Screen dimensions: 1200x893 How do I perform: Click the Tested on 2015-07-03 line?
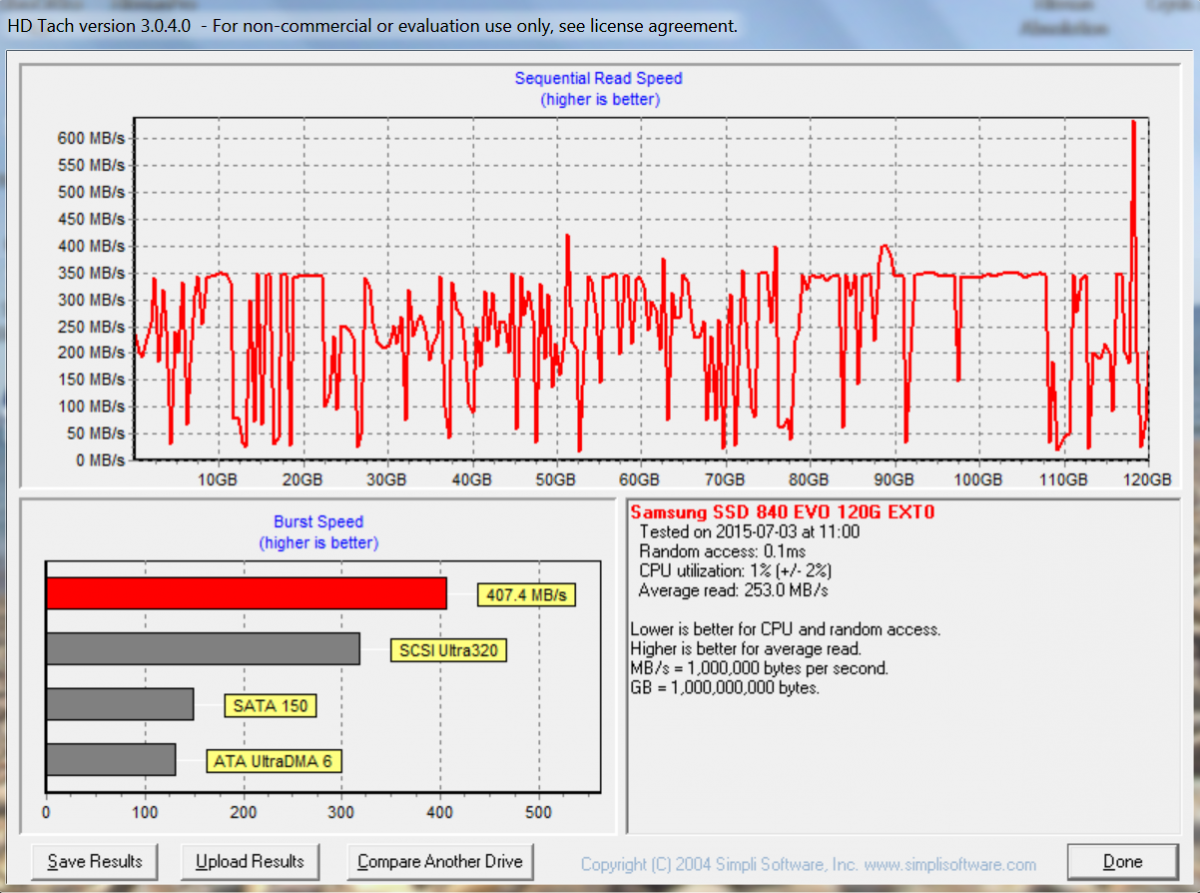pyautogui.click(x=749, y=532)
